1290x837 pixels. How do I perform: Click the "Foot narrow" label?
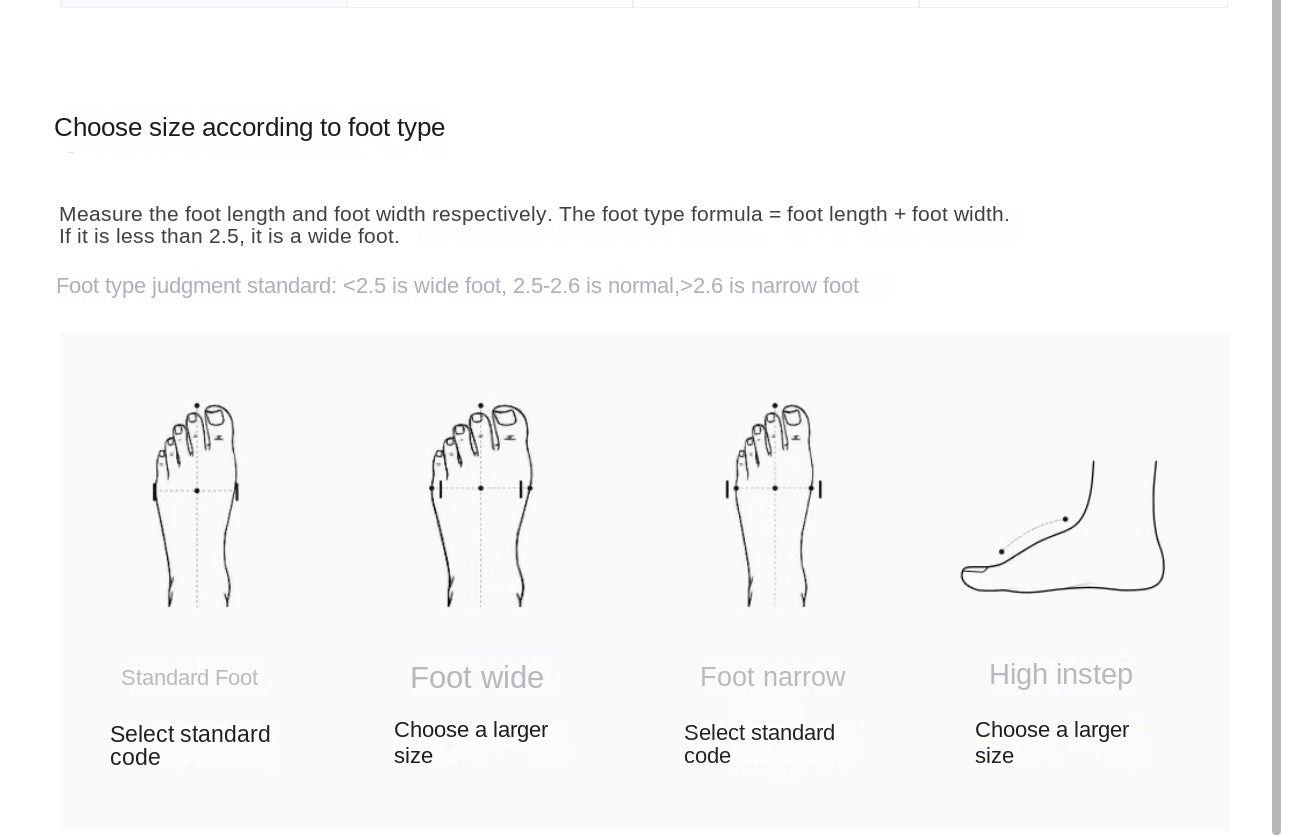click(772, 677)
